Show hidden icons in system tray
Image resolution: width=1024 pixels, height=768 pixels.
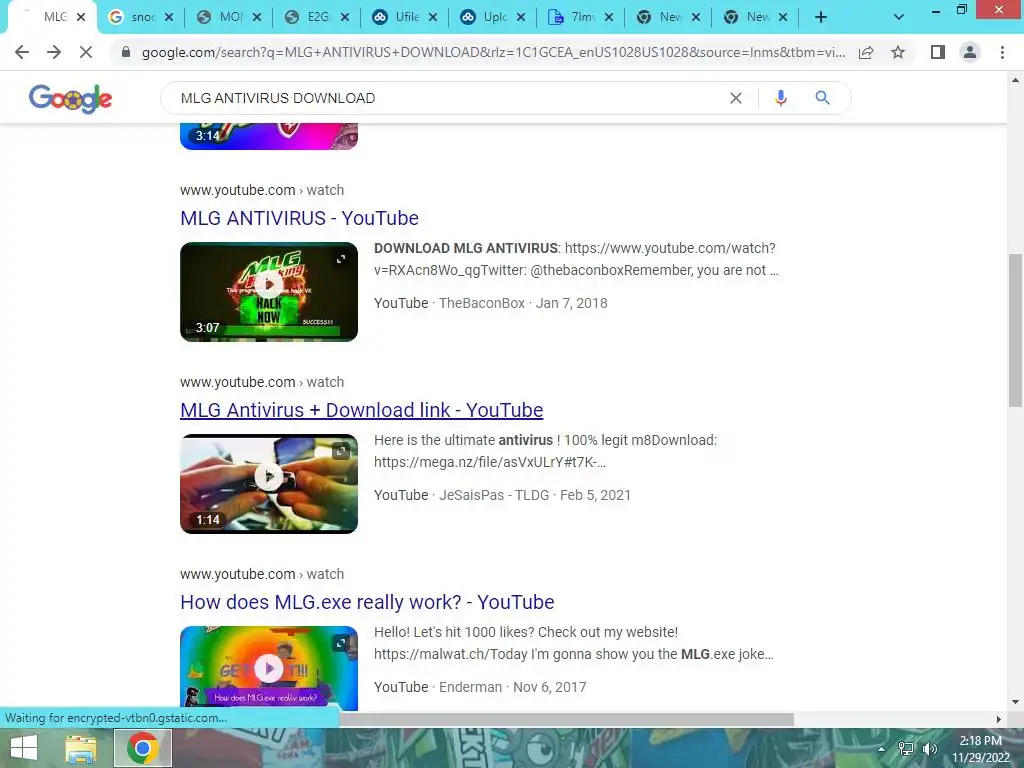point(881,749)
